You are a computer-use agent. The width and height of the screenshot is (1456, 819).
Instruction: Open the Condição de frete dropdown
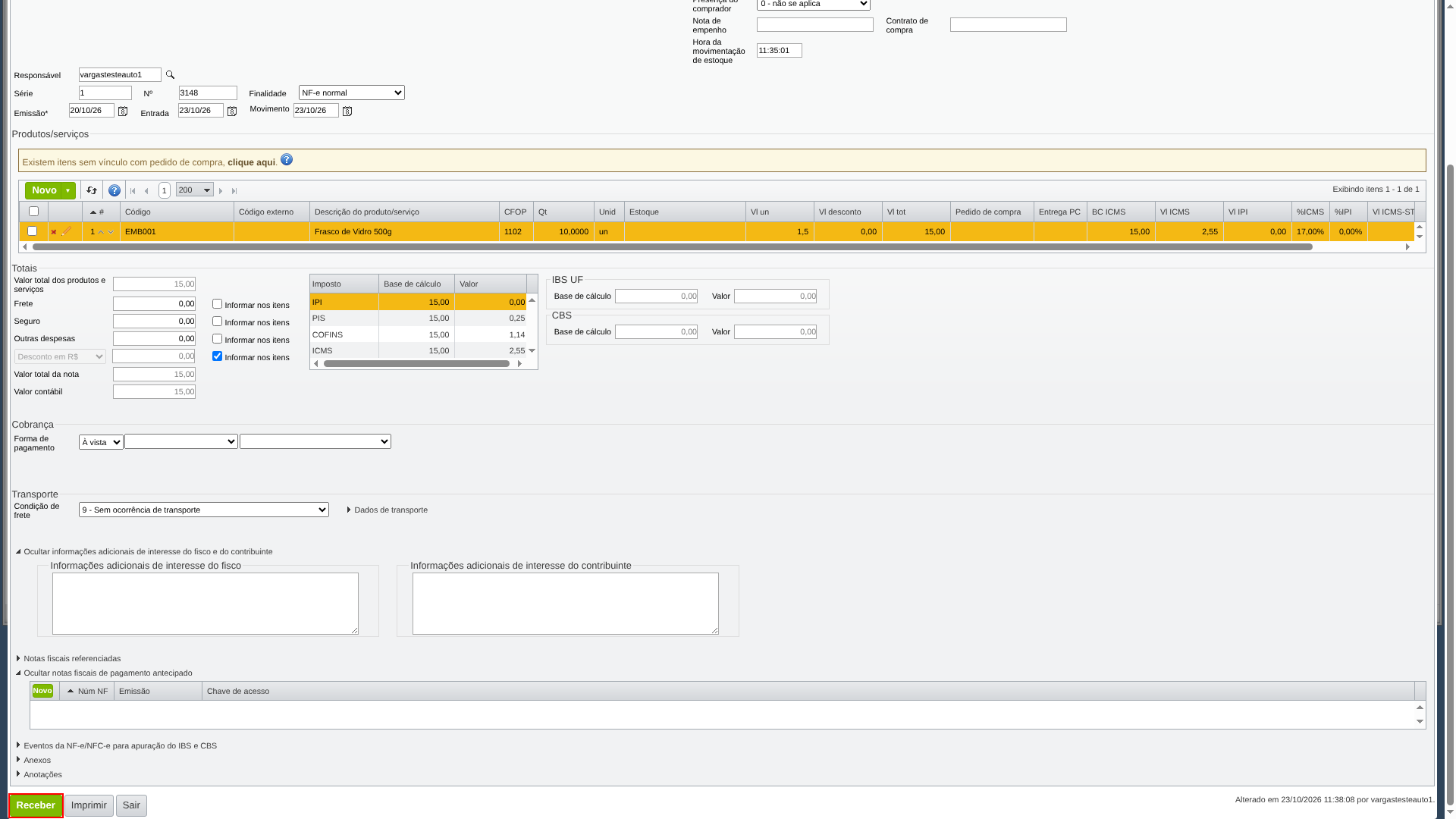tap(204, 510)
